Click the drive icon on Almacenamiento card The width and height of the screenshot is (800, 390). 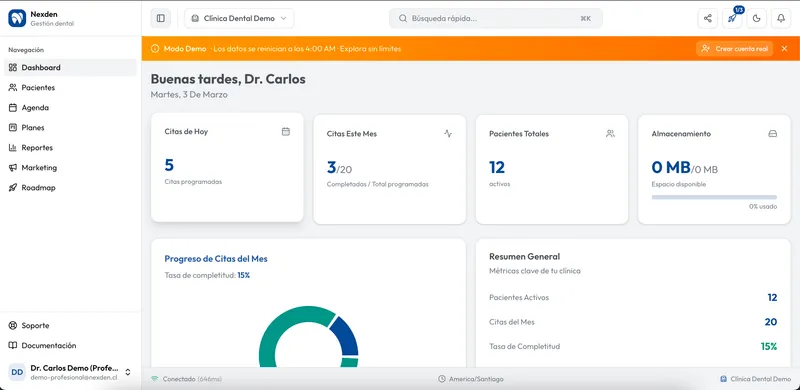(x=772, y=134)
